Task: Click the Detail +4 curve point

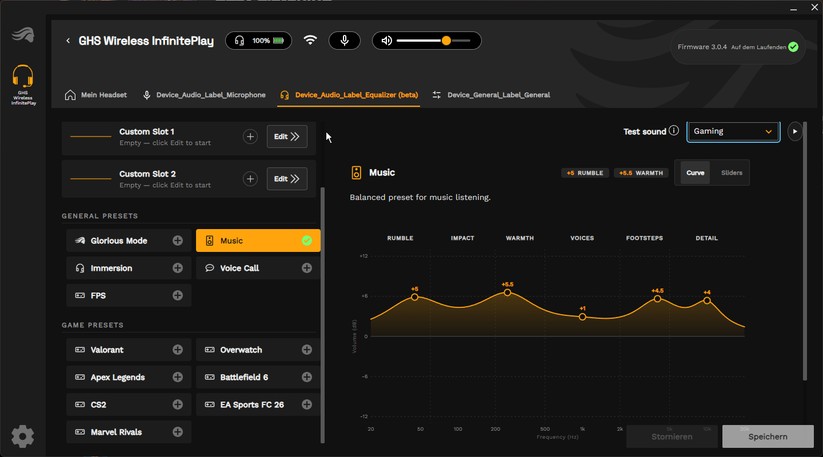Action: [707, 300]
